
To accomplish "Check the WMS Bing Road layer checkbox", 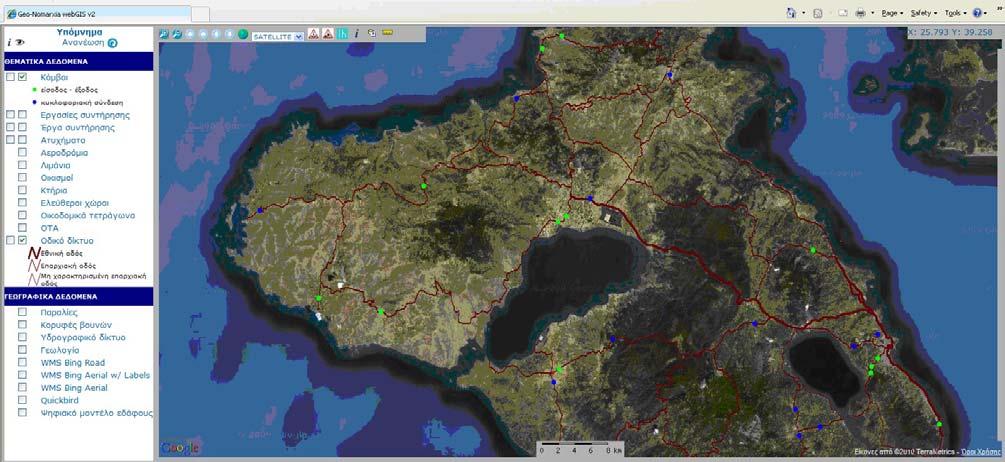I will (22, 363).
